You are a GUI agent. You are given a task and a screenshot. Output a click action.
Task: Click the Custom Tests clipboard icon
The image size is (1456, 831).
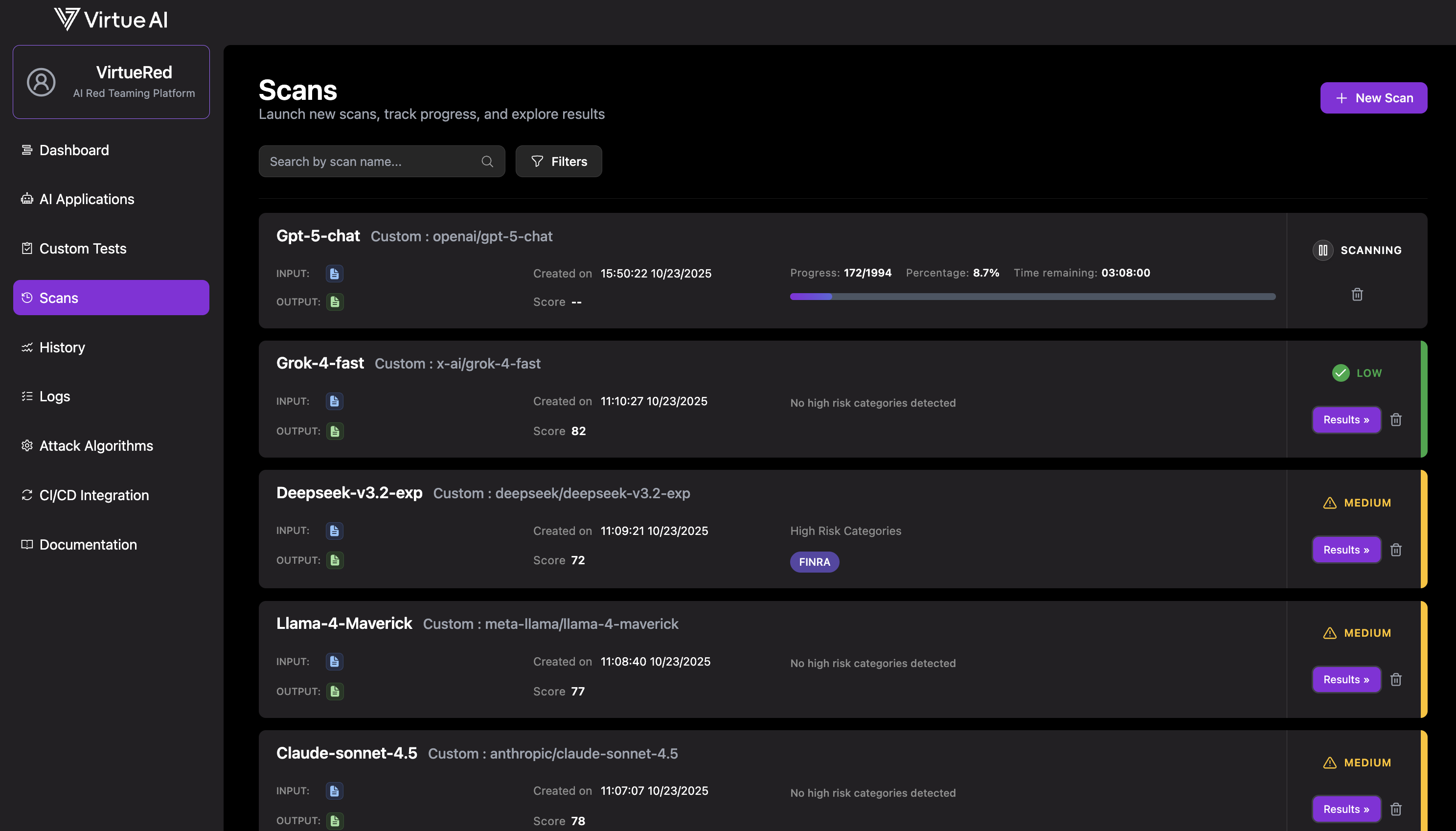[x=27, y=248]
